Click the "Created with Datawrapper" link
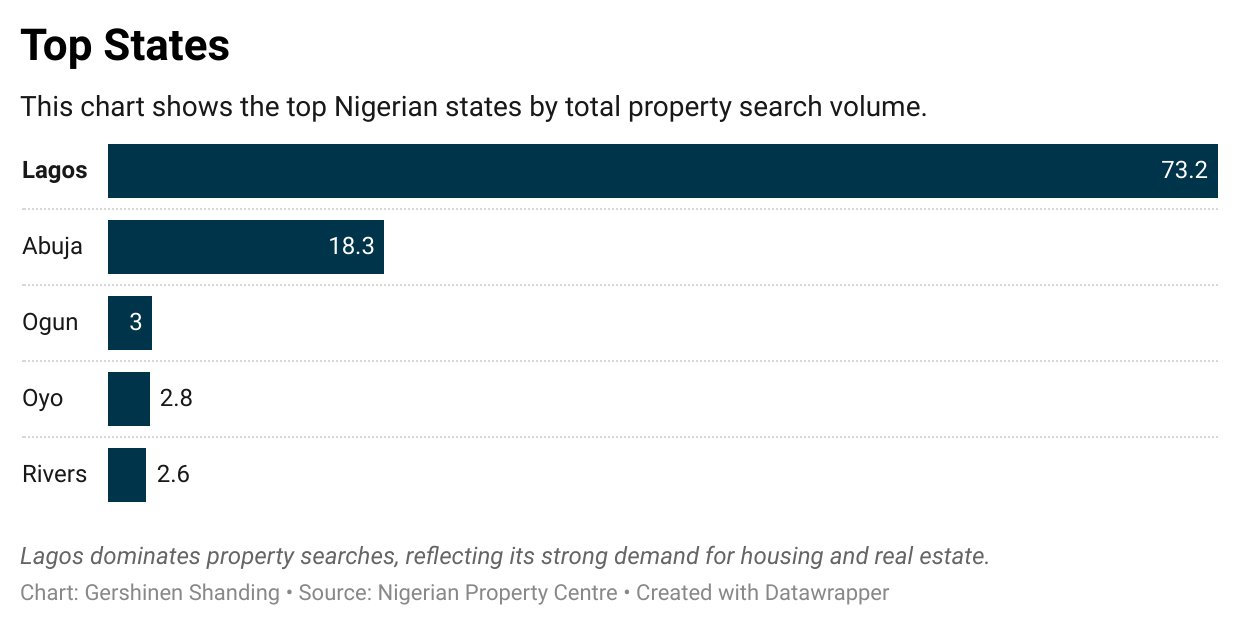 tap(762, 593)
